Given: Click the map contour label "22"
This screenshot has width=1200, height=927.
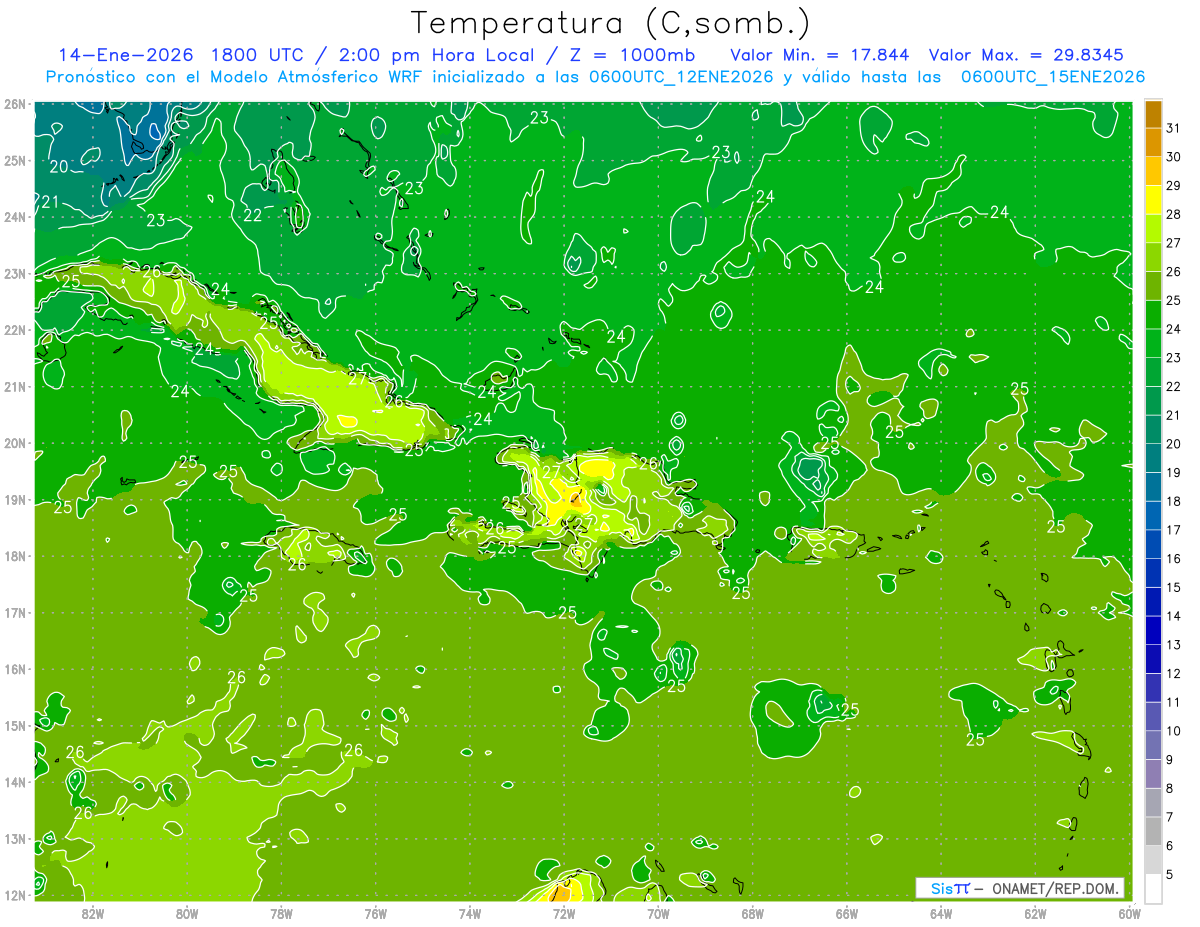Looking at the screenshot, I should tap(253, 216).
